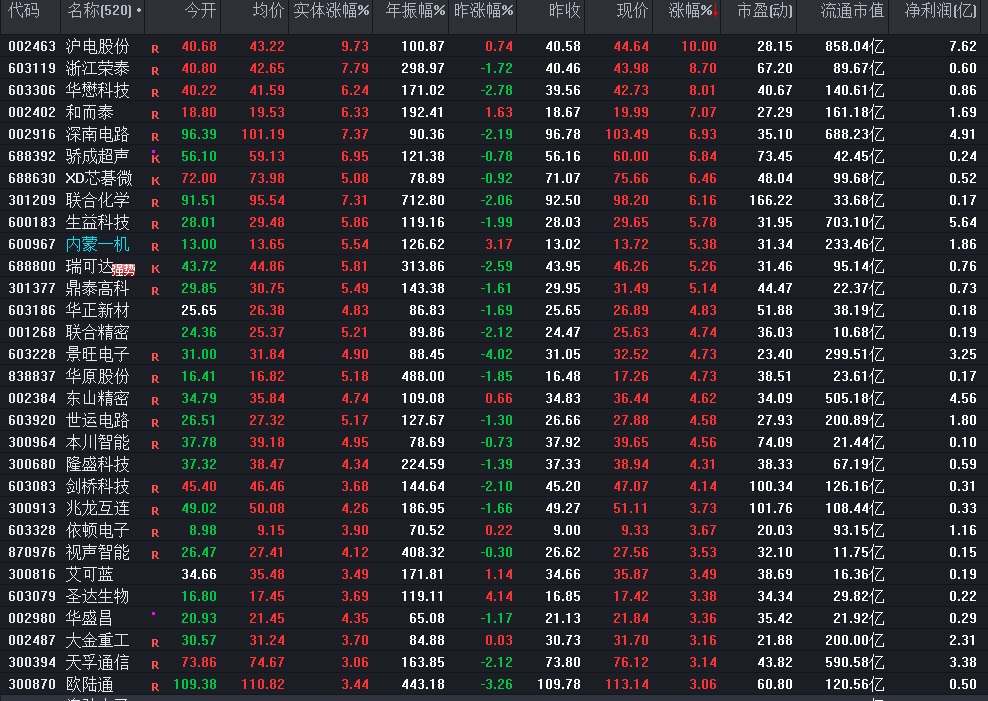
Task: Select stock name 华正新材
Action: point(98,311)
